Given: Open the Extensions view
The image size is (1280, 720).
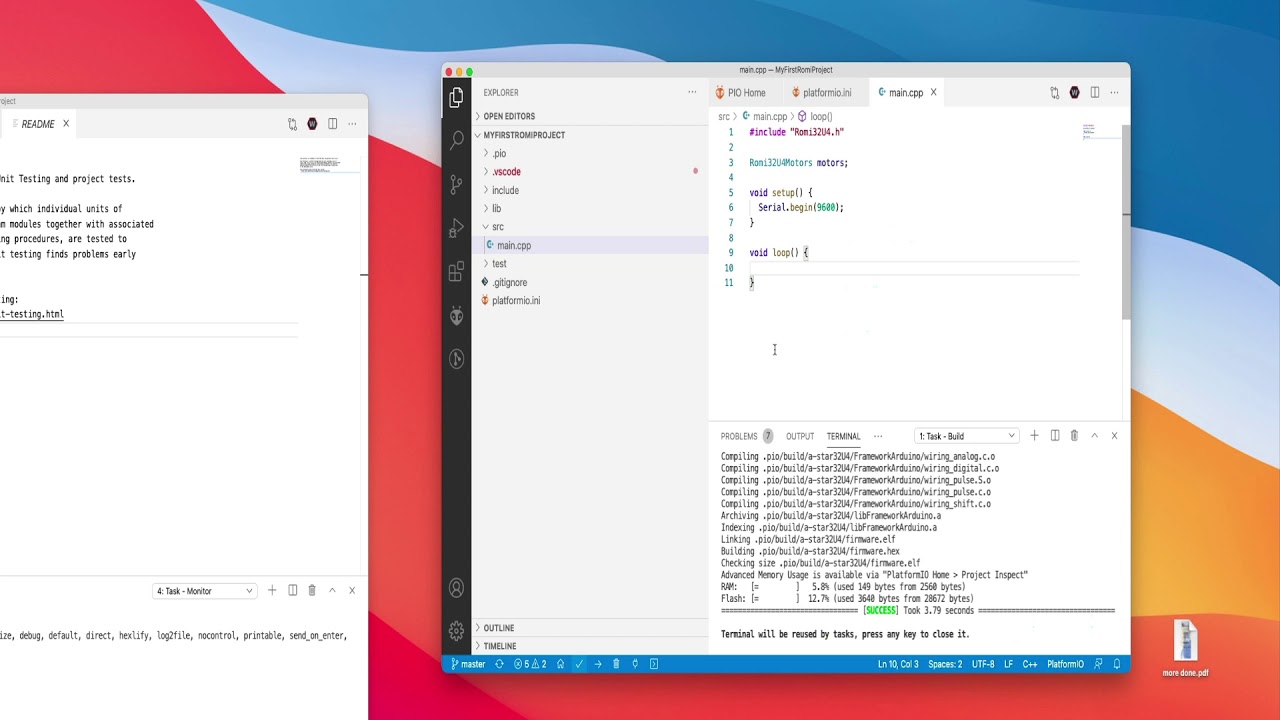Looking at the screenshot, I should pos(457,272).
